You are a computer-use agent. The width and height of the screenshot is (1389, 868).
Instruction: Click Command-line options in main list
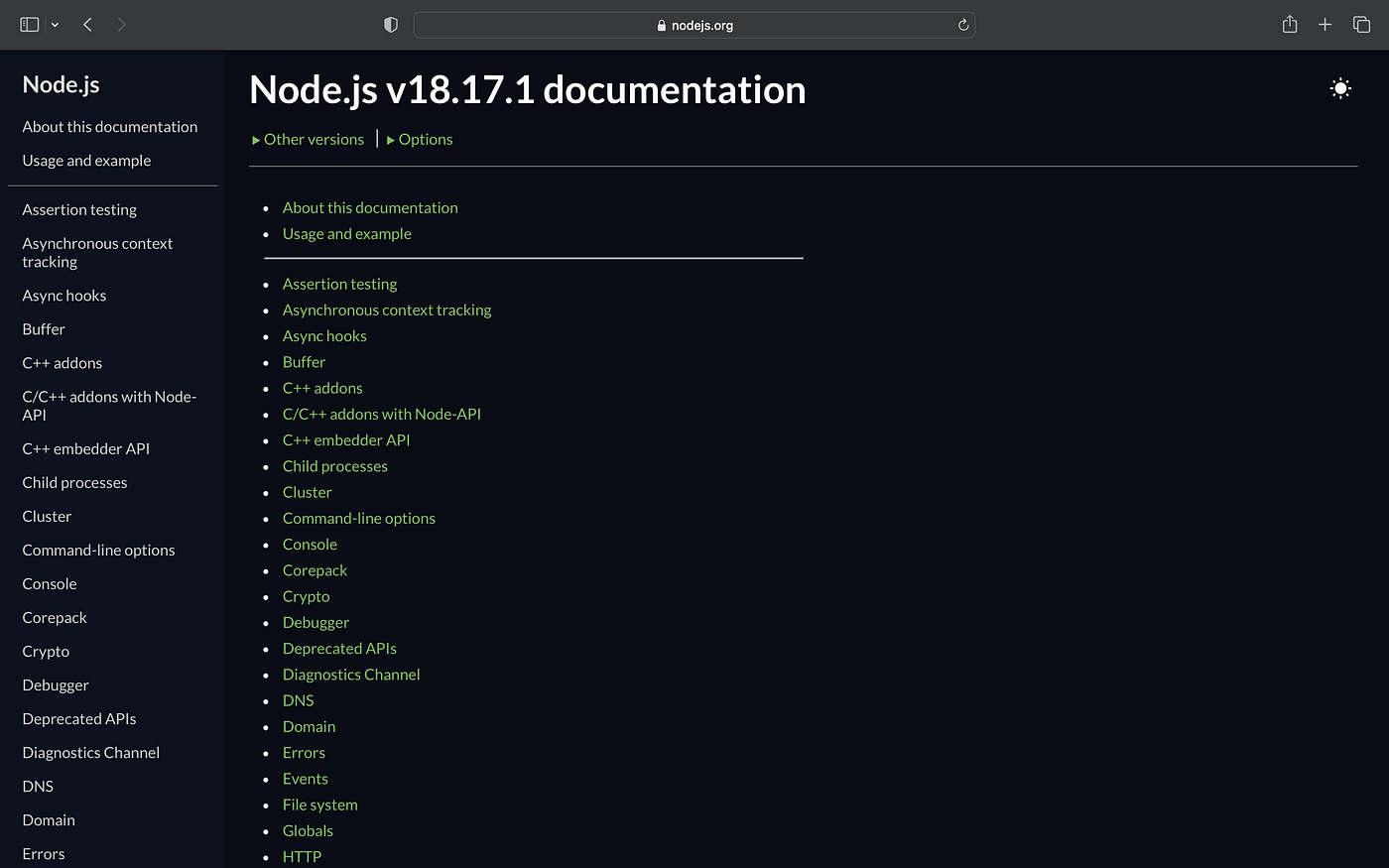click(359, 519)
